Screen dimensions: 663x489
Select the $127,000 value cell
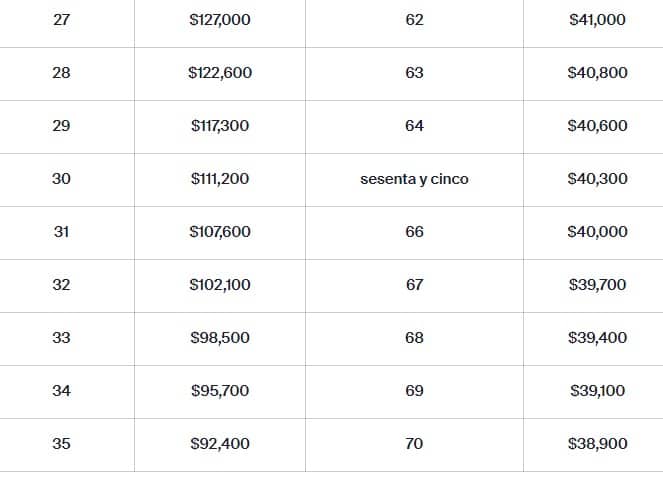tap(219, 20)
